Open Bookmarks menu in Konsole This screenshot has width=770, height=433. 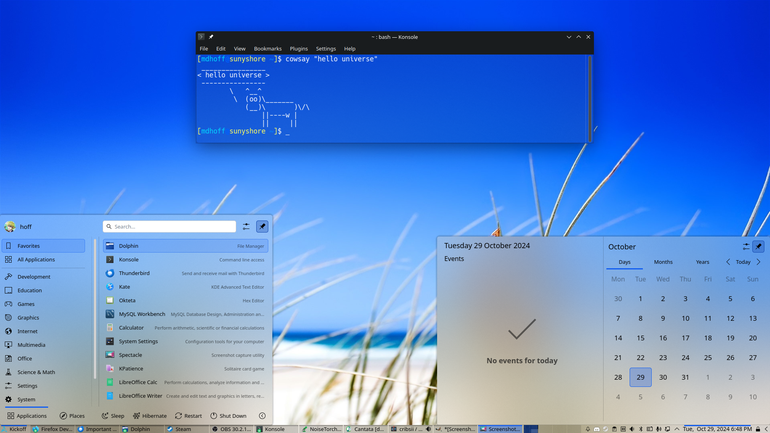click(x=268, y=49)
